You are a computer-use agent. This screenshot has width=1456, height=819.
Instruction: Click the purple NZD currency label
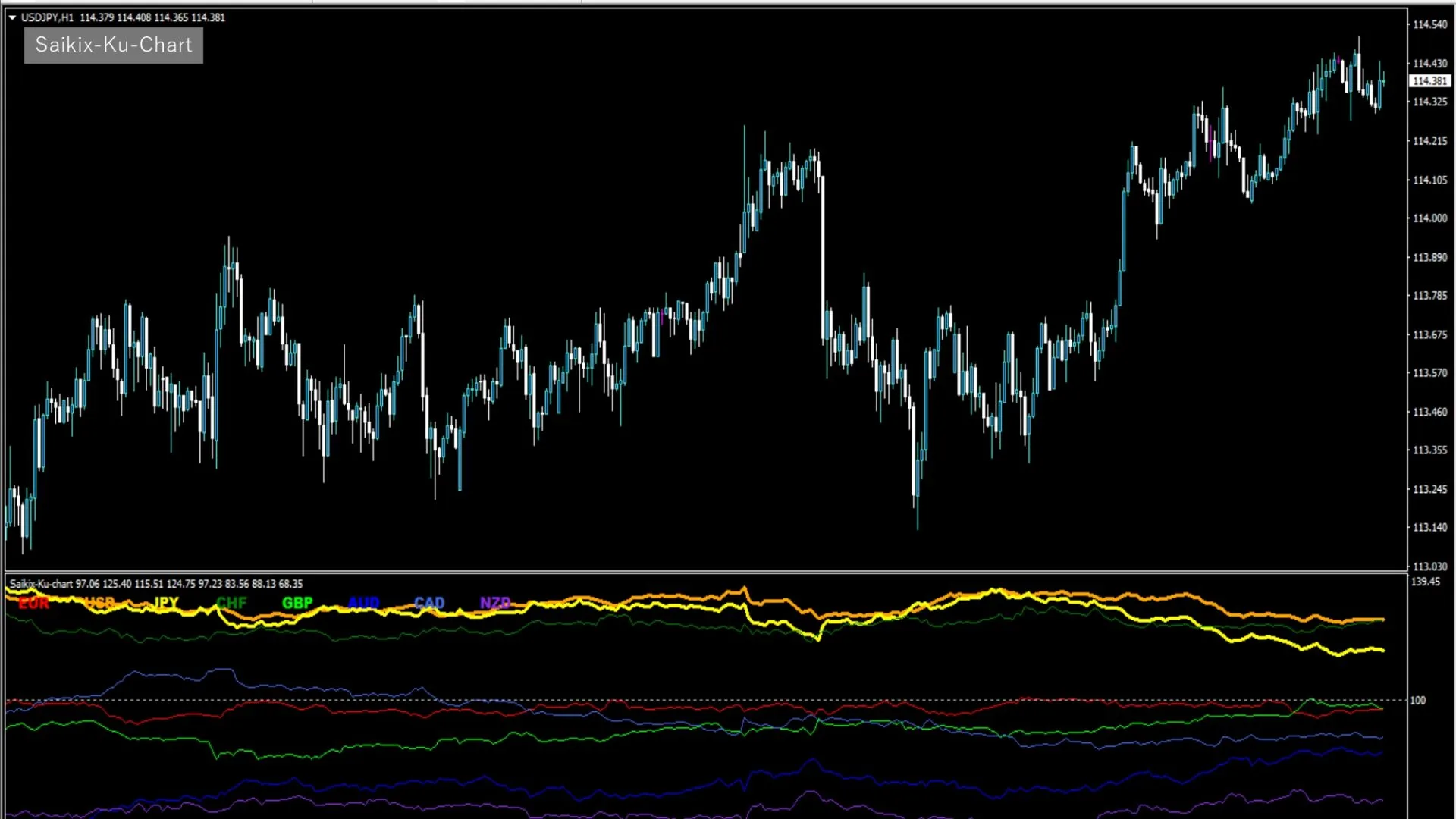495,604
